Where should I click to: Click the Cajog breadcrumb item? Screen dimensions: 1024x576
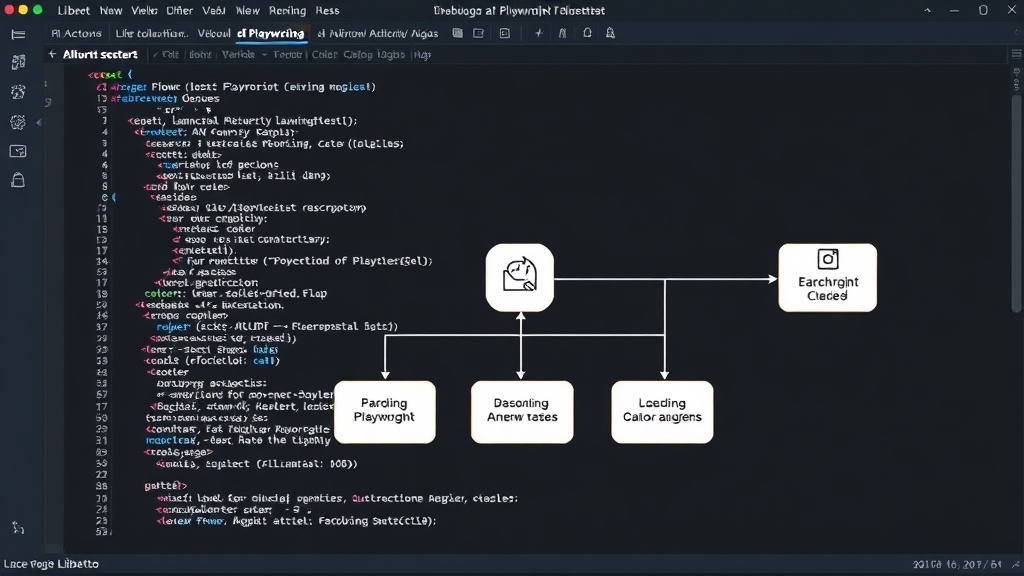coord(358,55)
